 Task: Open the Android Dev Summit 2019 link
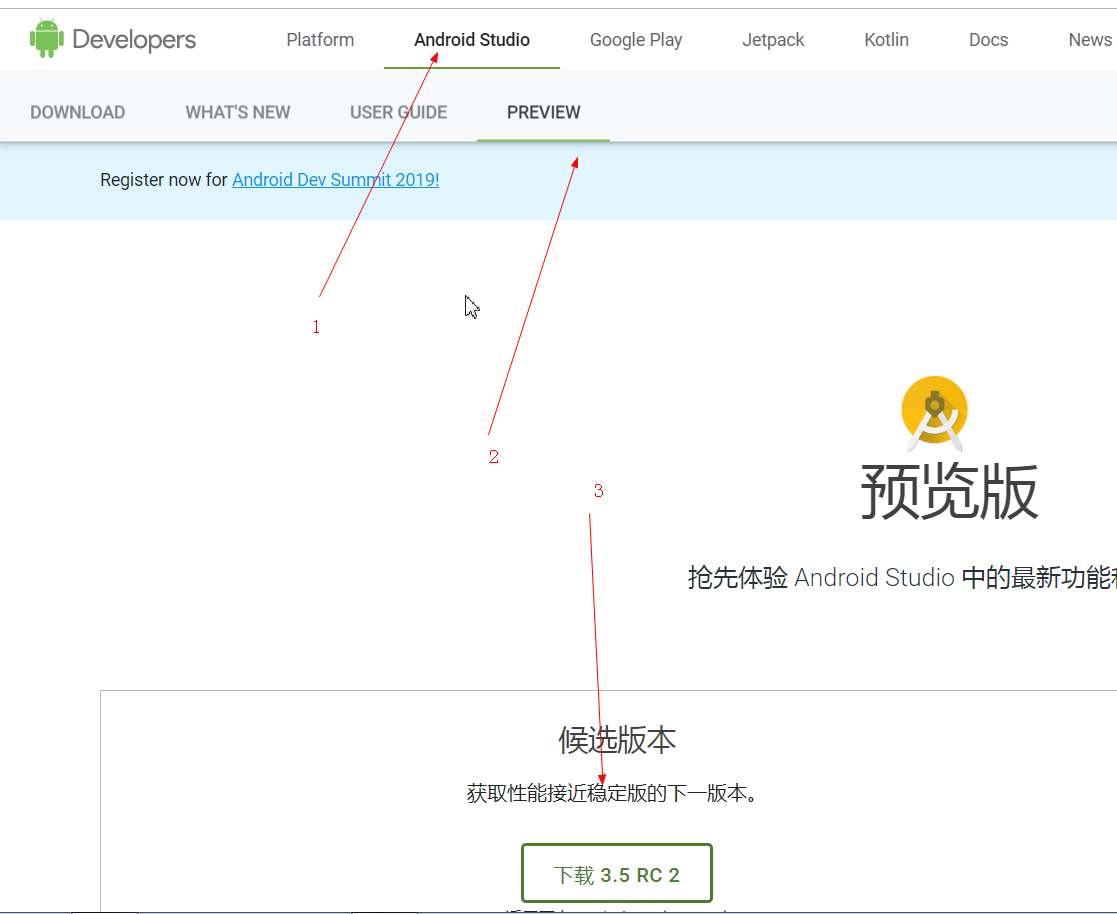[x=336, y=180]
